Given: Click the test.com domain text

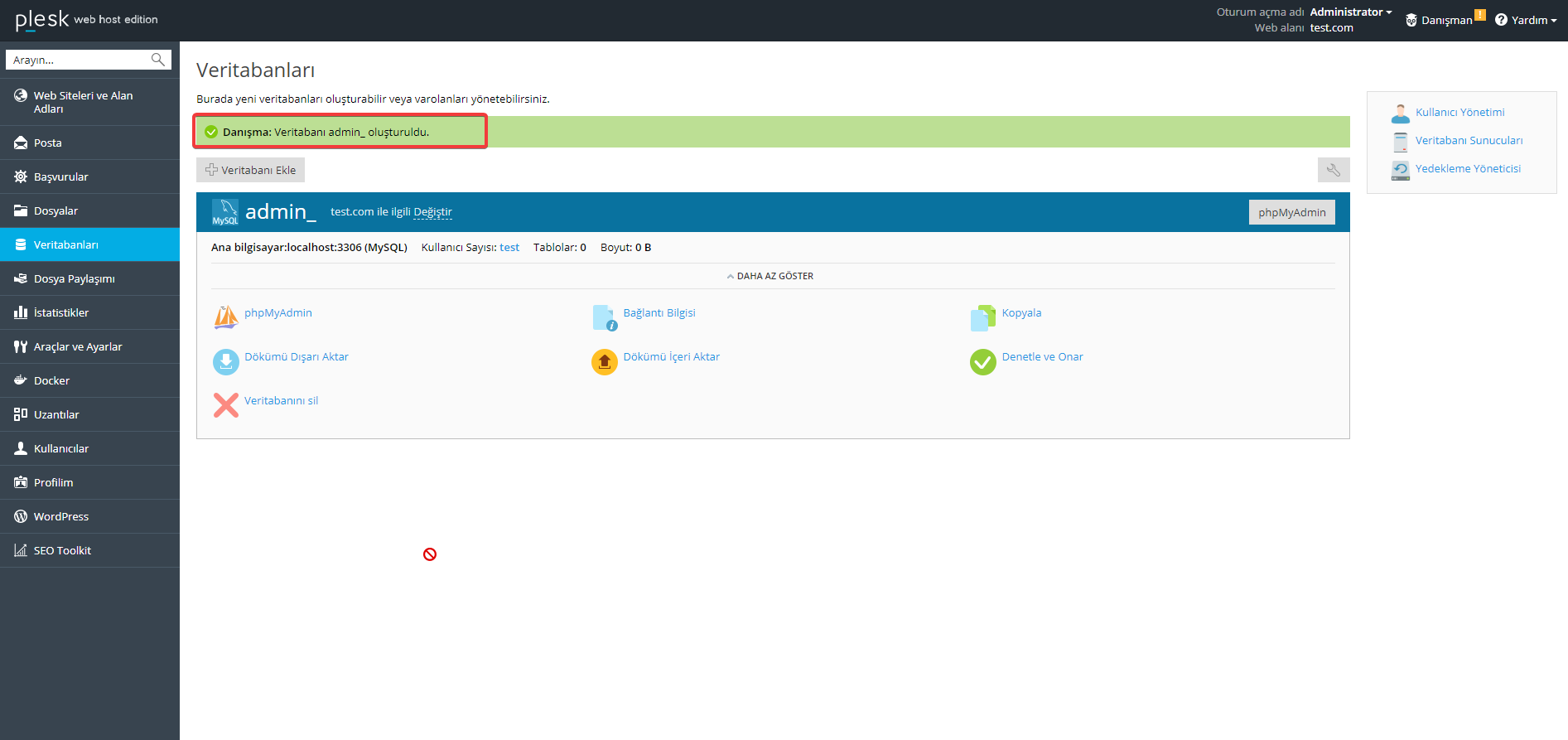Looking at the screenshot, I should (1331, 27).
